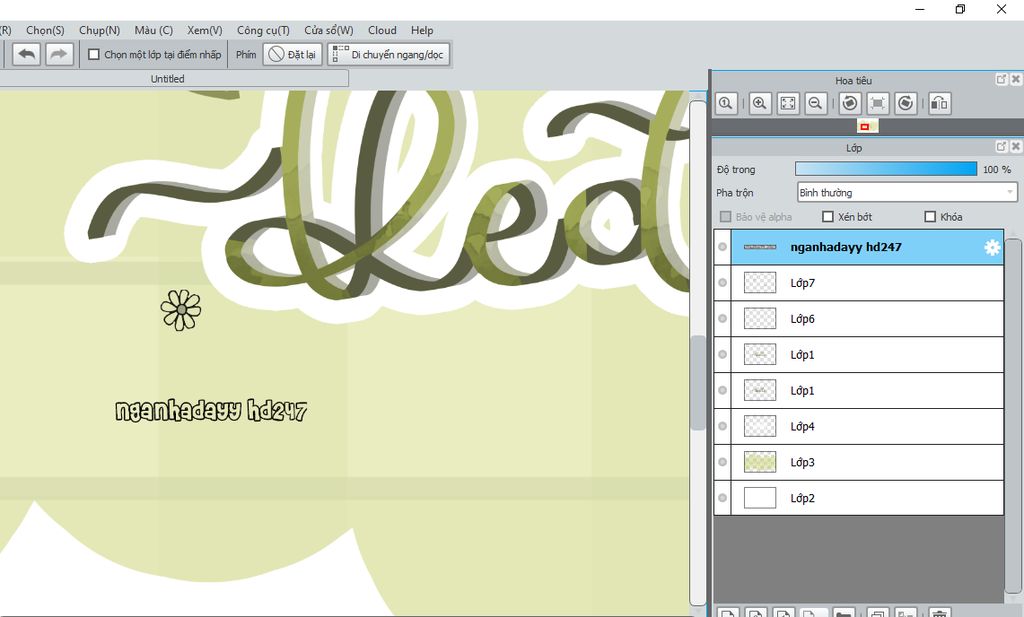The width and height of the screenshot is (1024, 617).
Task: Maximize or restore the application window
Action: tap(960, 9)
